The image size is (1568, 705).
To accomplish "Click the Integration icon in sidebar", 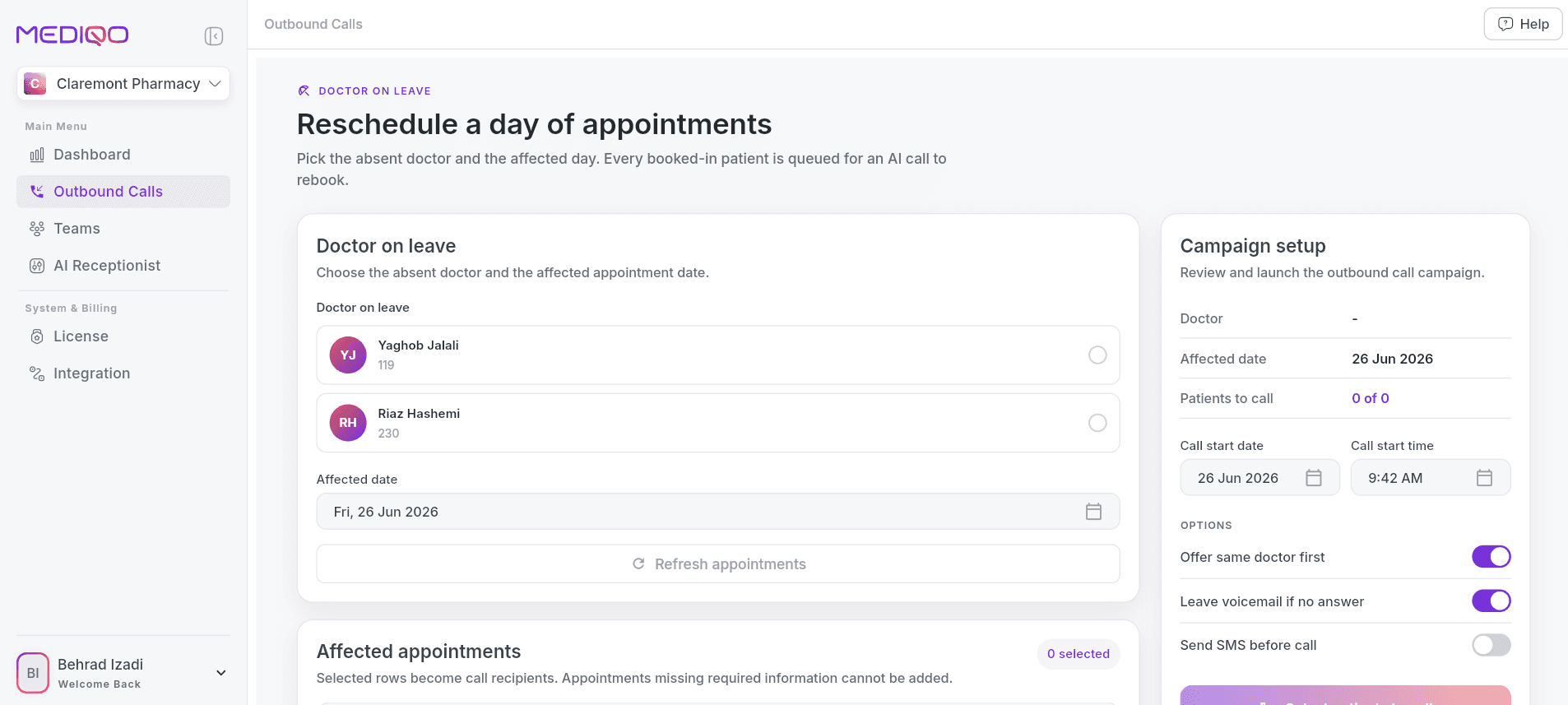I will (x=37, y=373).
